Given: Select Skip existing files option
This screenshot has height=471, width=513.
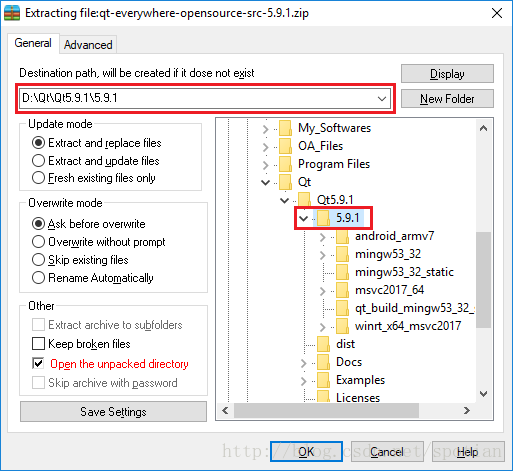Looking at the screenshot, I should click(x=38, y=260).
